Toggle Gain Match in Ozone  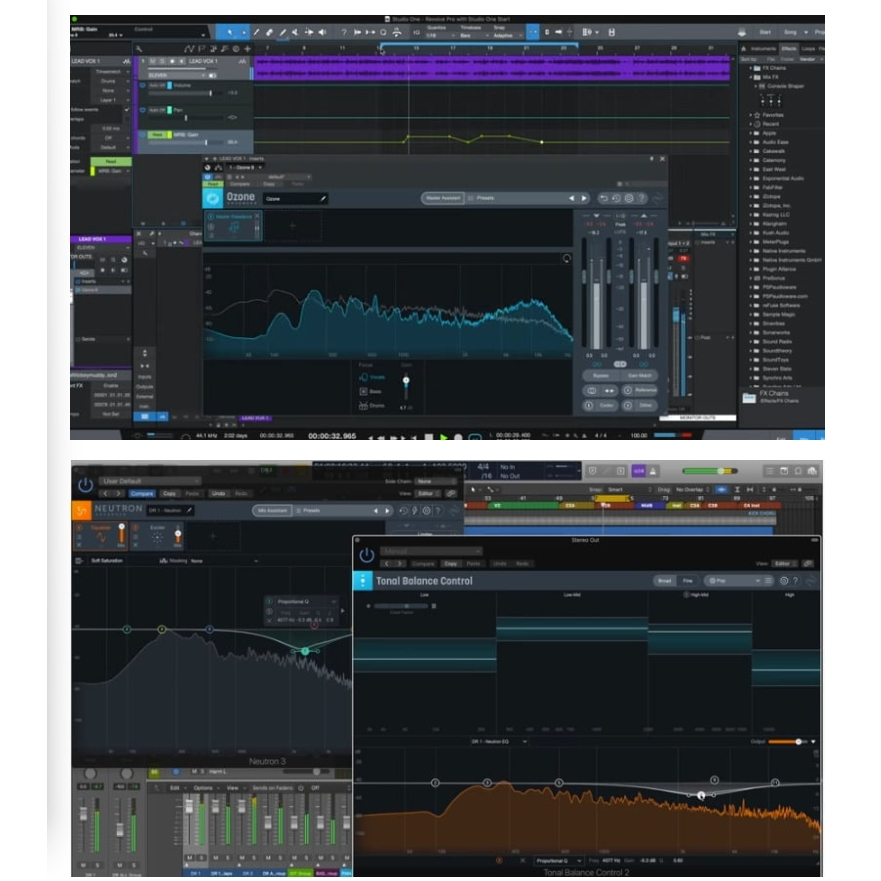click(x=639, y=375)
